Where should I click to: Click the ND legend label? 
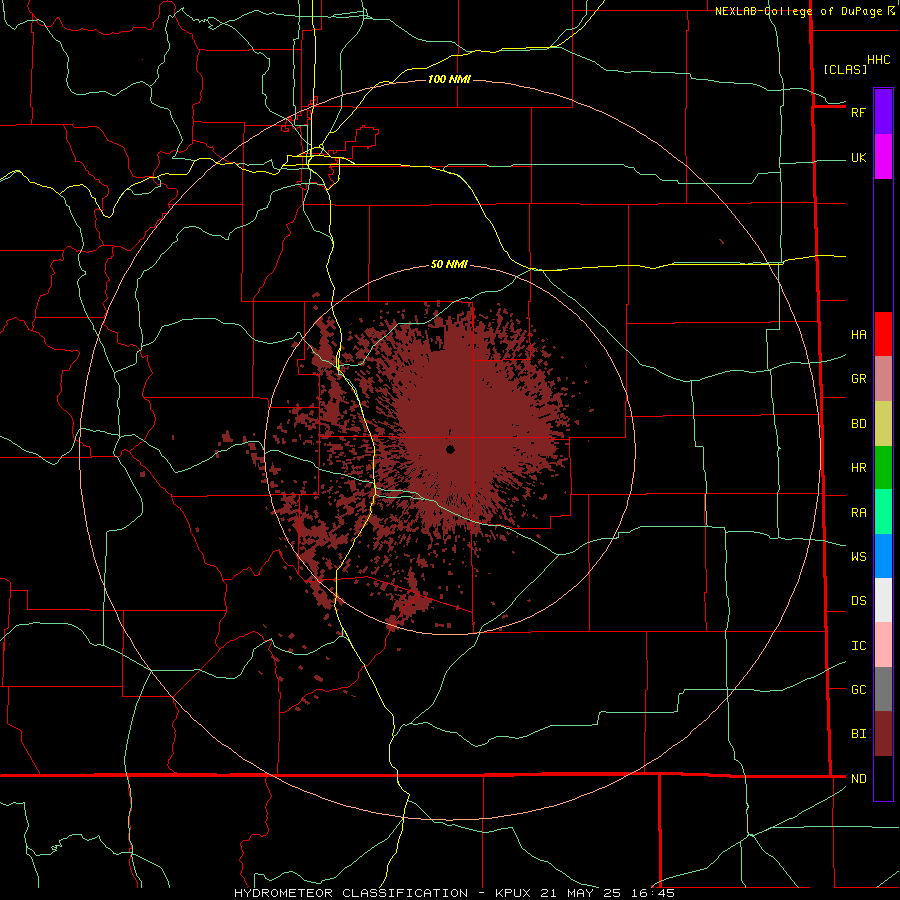pyautogui.click(x=858, y=778)
